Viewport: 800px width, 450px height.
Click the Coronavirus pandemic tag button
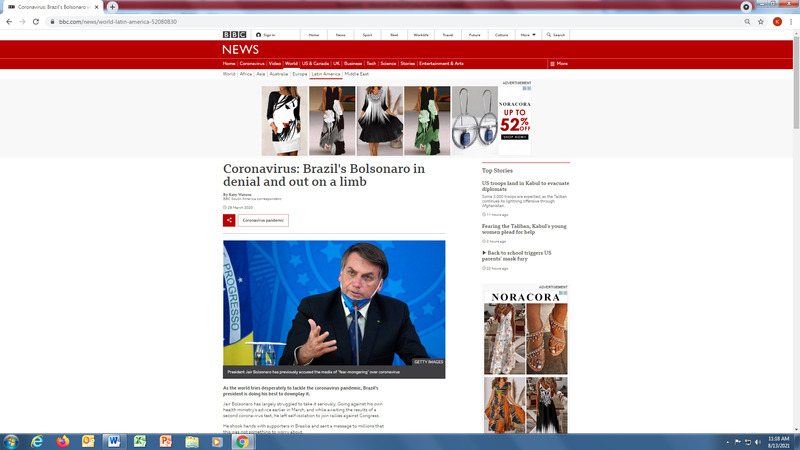(263, 220)
